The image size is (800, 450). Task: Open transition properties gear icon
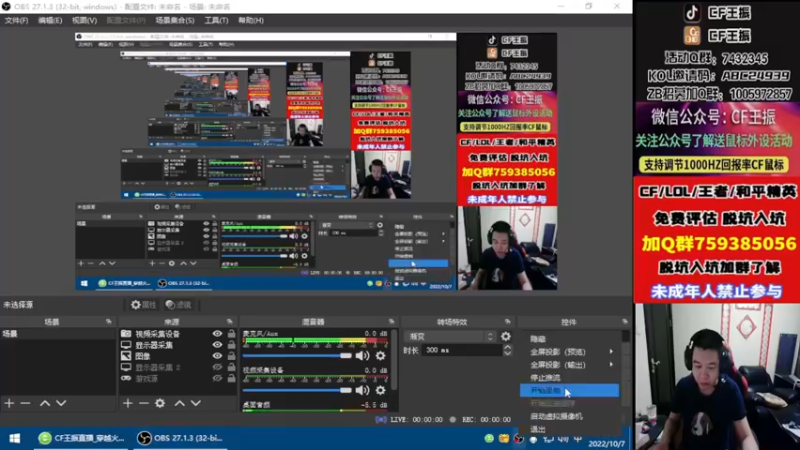tap(506, 336)
